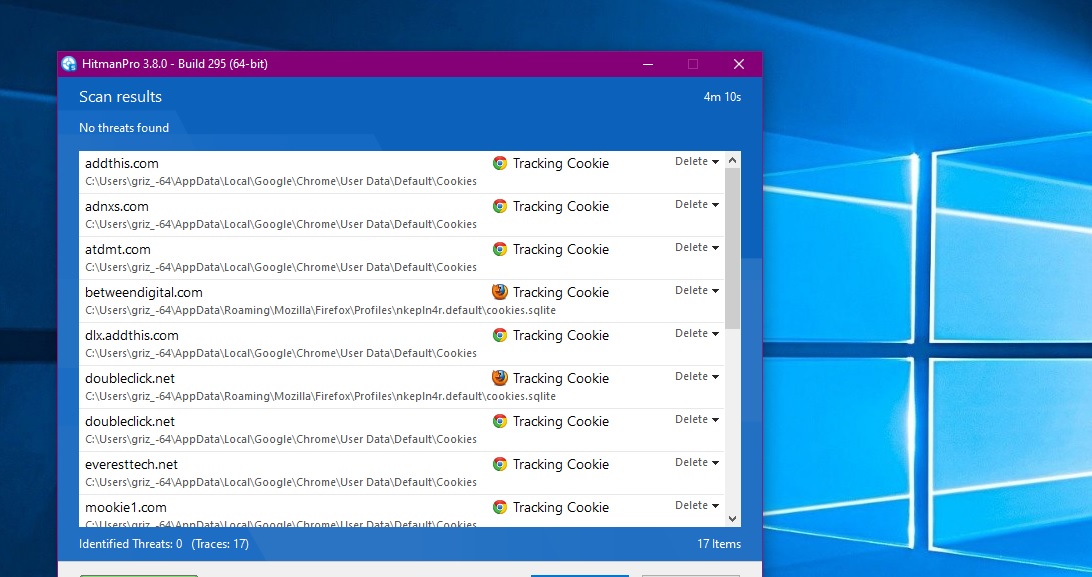
Task: Click the Chrome icon in addthis.com row
Action: coord(499,163)
